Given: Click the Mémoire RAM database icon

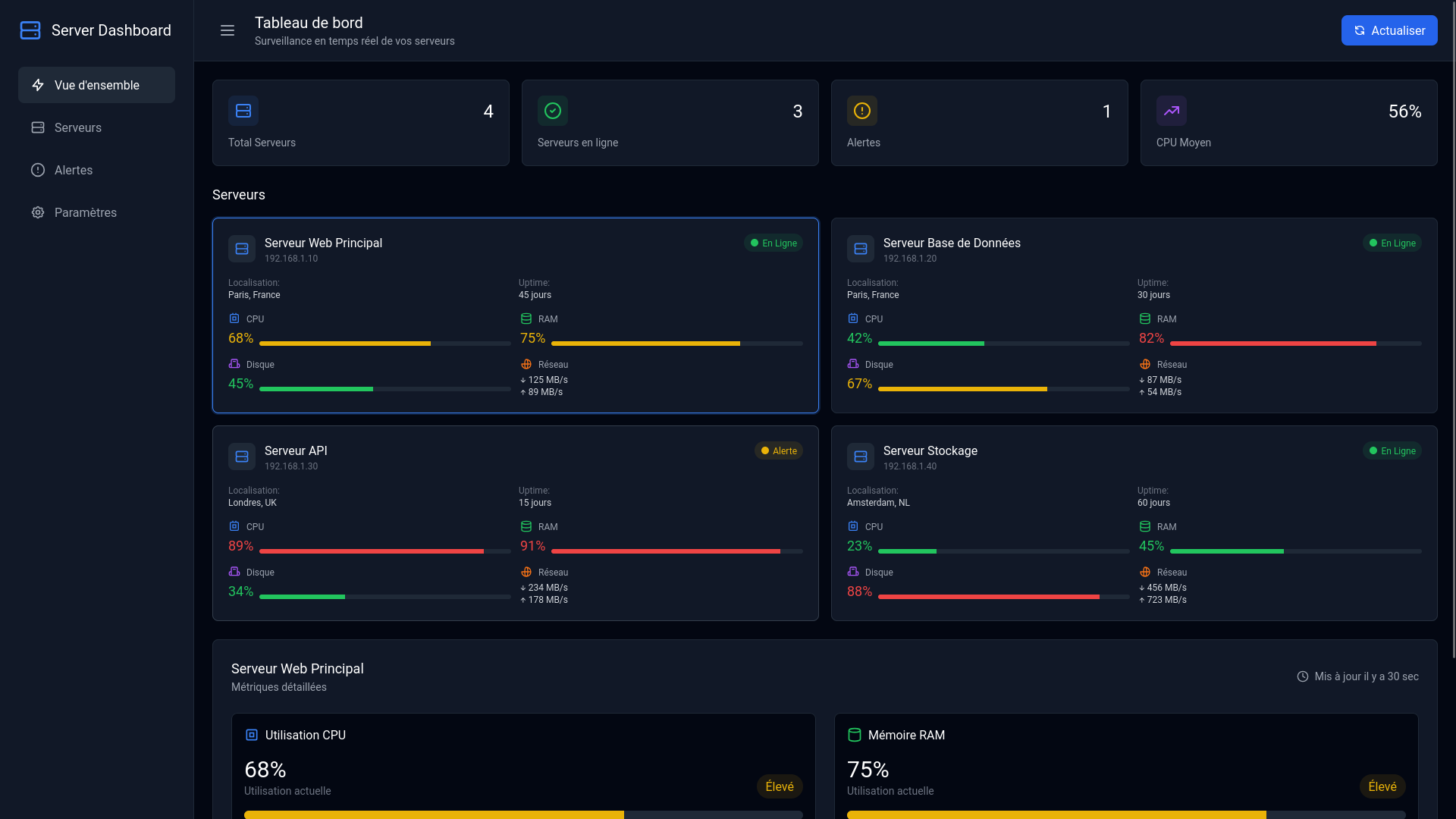Looking at the screenshot, I should tap(855, 735).
